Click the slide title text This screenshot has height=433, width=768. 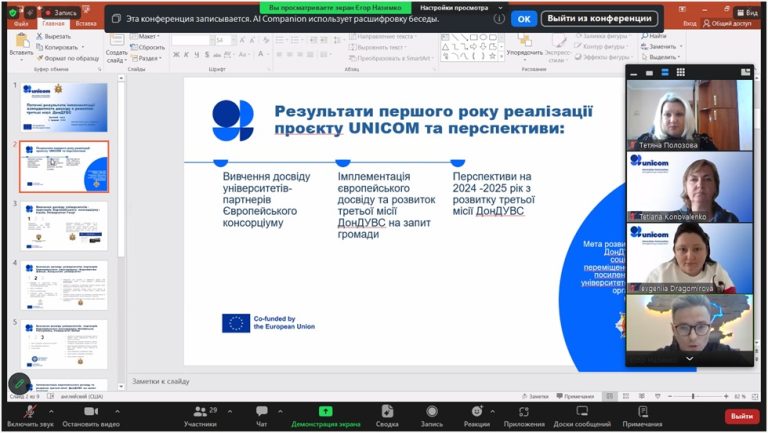pyautogui.click(x=433, y=120)
